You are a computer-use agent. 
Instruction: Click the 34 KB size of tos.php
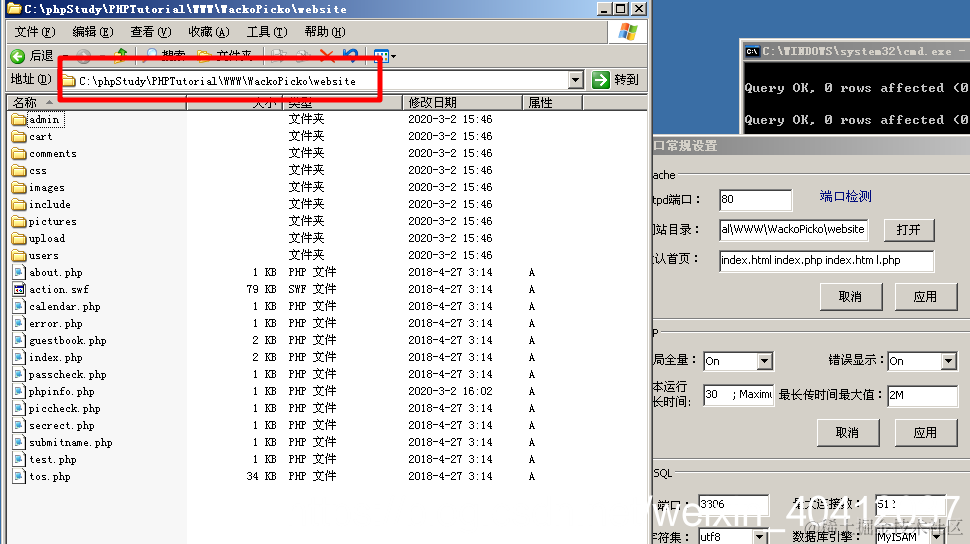[261, 477]
